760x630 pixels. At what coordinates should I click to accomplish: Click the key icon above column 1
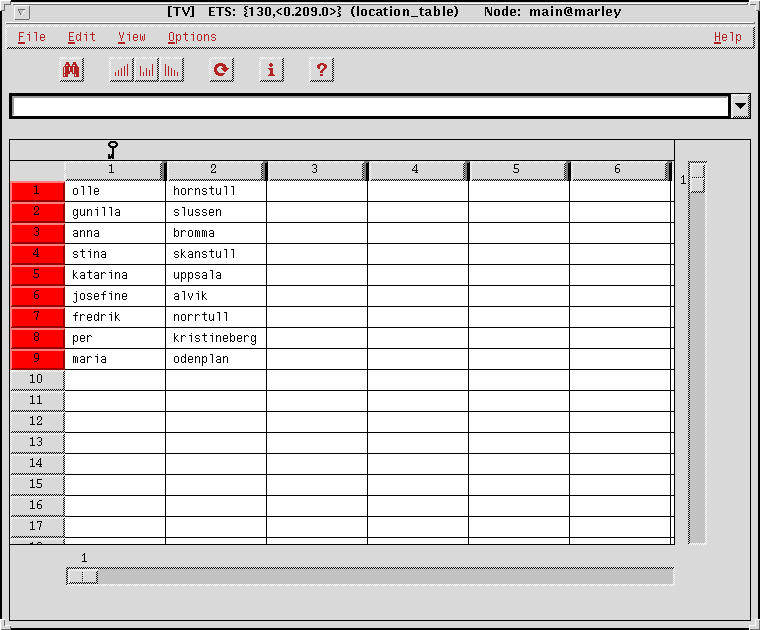click(112, 150)
